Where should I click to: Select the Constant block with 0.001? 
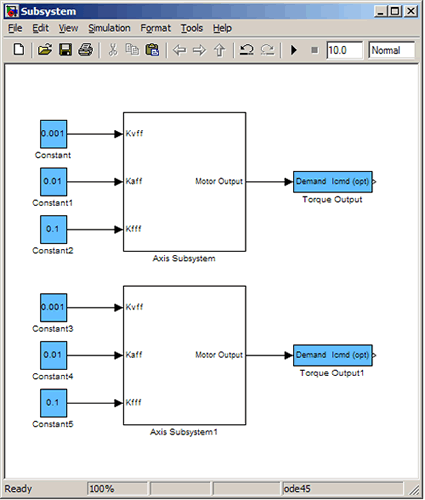(x=53, y=134)
